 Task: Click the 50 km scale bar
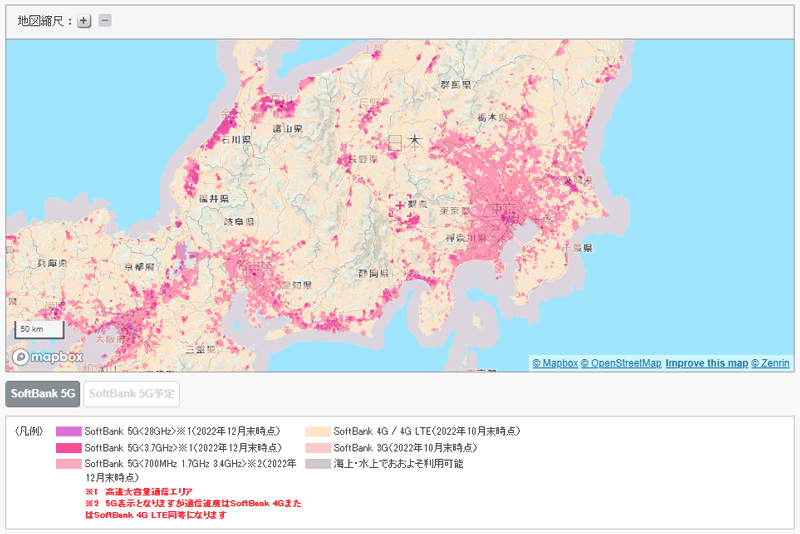pyautogui.click(x=39, y=329)
